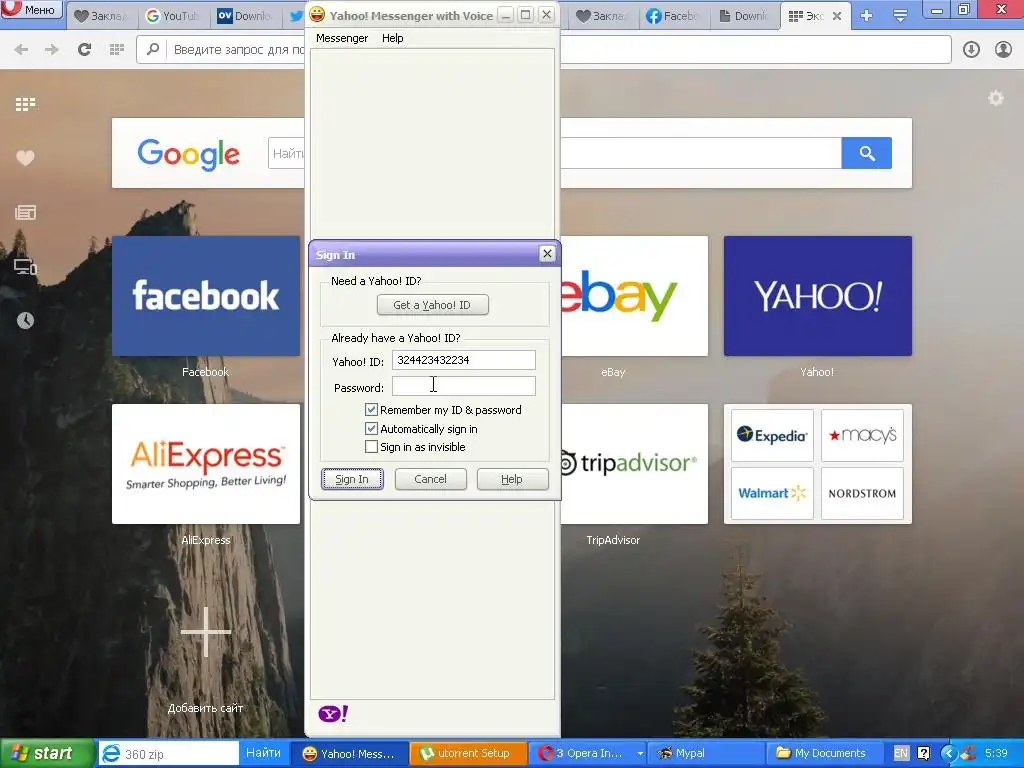Click the browser back arrow
This screenshot has height=768, width=1024.
(x=21, y=50)
